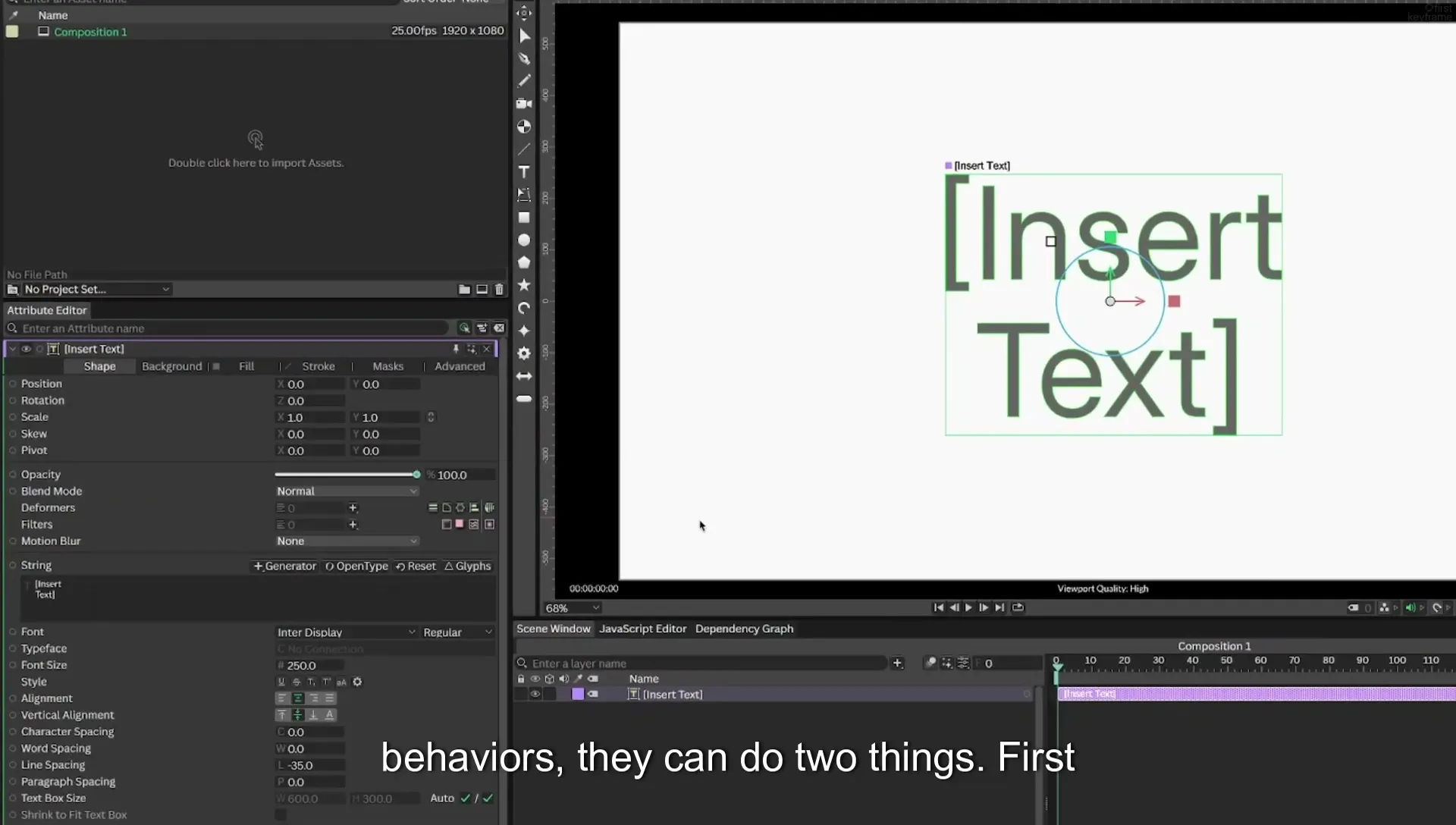Adjust the Opacity slider handle

click(416, 475)
